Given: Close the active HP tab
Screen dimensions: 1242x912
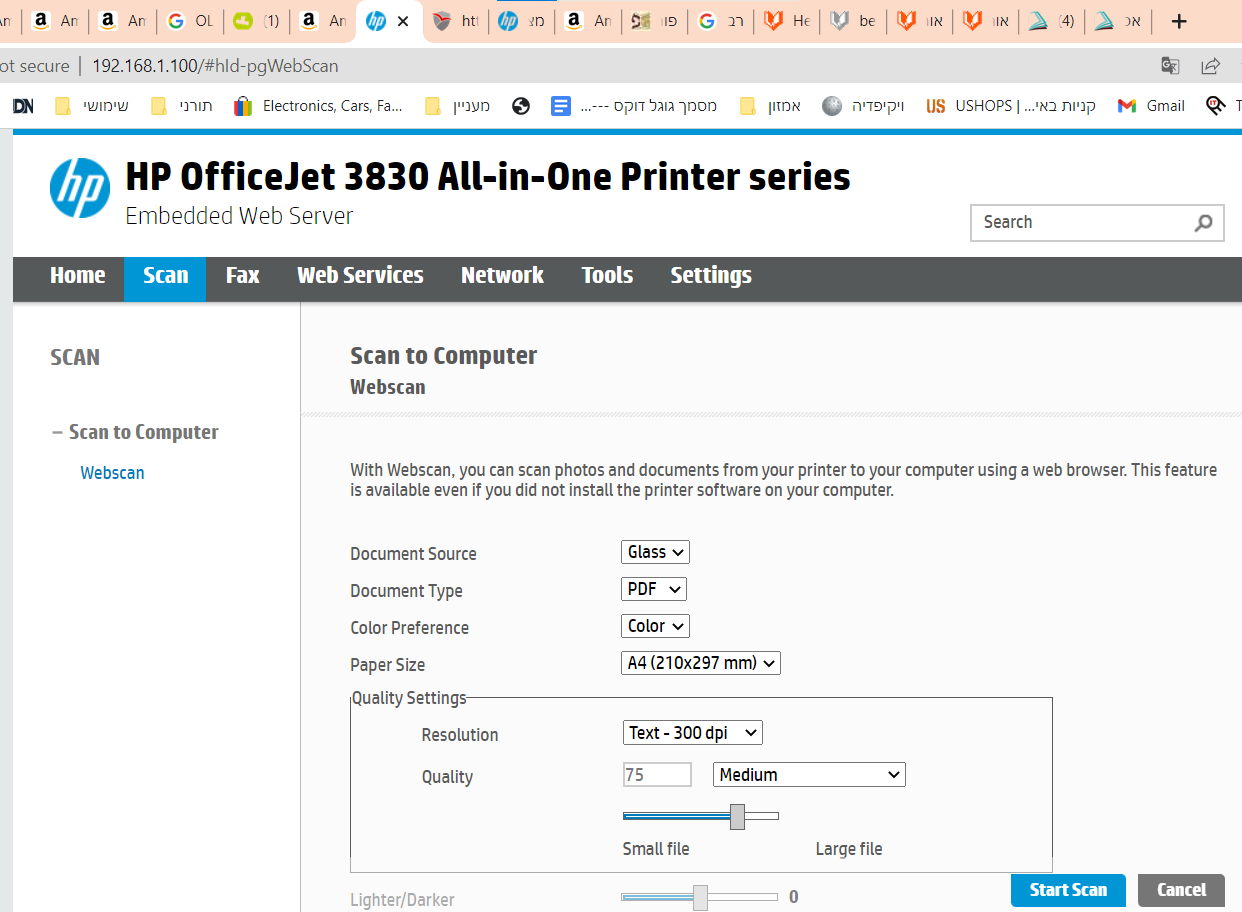Looking at the screenshot, I should pos(403,21).
